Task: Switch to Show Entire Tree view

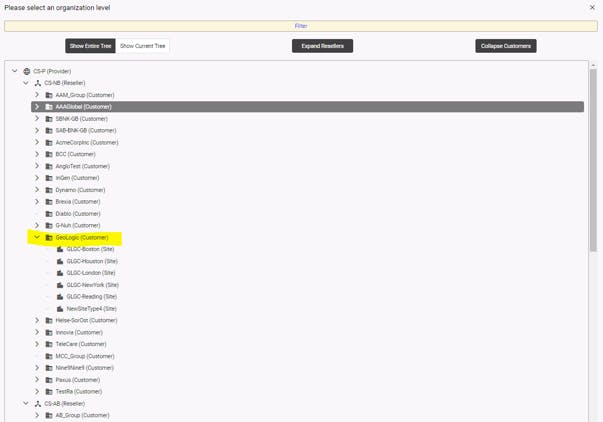Action: pyautogui.click(x=90, y=46)
